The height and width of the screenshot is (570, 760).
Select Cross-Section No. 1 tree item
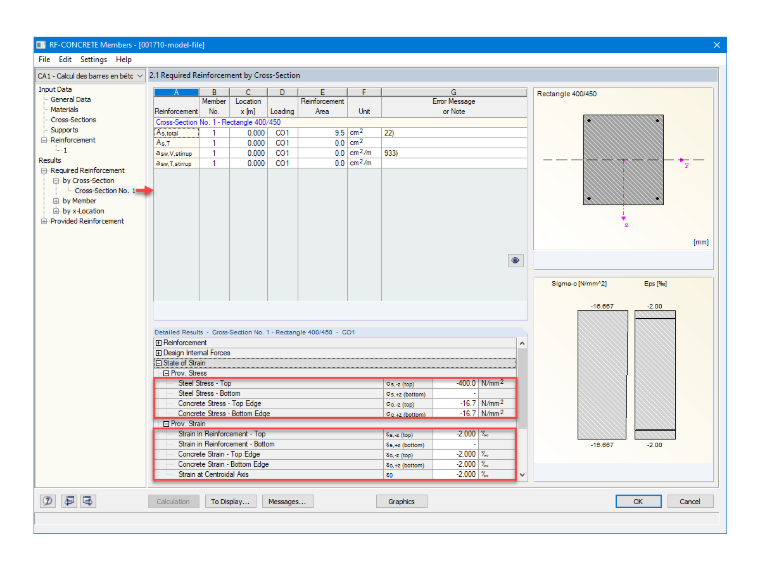point(105,190)
